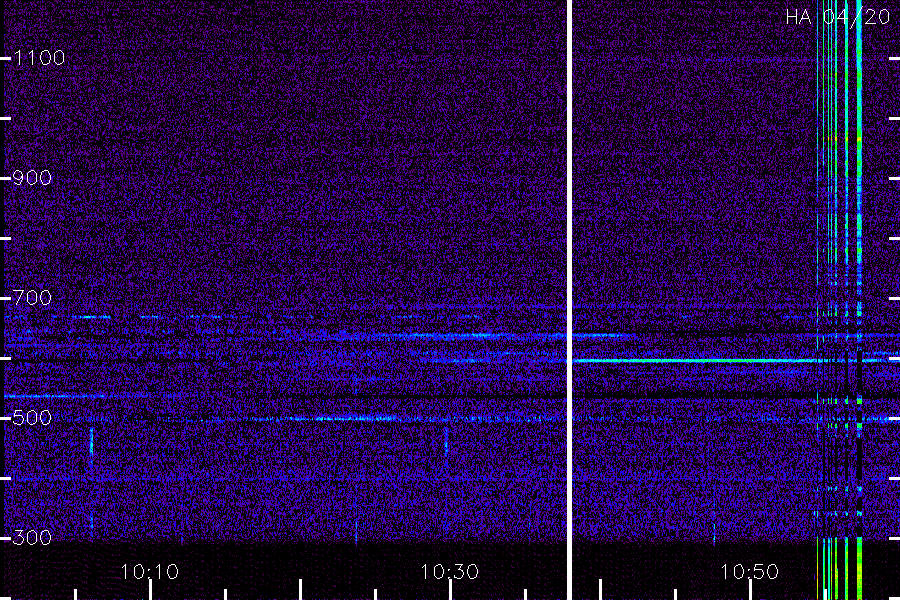
Task: Click the 300 frequency axis label
Action: [x=32, y=537]
